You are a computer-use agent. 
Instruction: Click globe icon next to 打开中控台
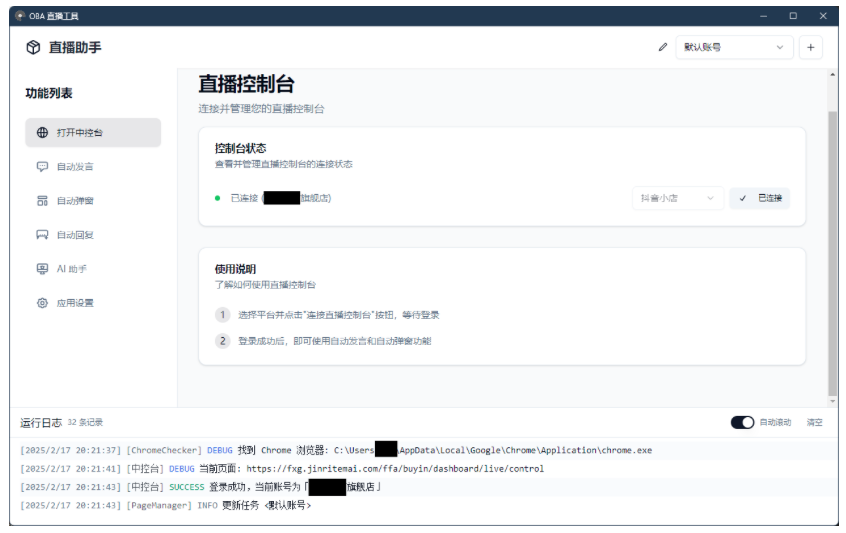pyautogui.click(x=42, y=133)
